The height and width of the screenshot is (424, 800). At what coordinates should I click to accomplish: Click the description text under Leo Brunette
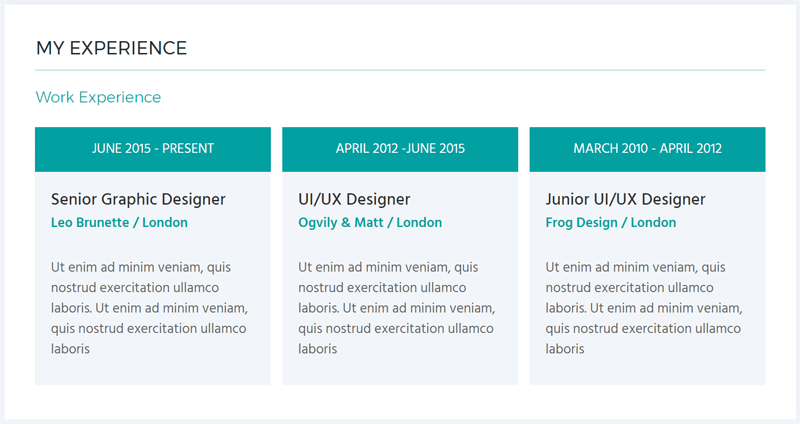coord(149,308)
